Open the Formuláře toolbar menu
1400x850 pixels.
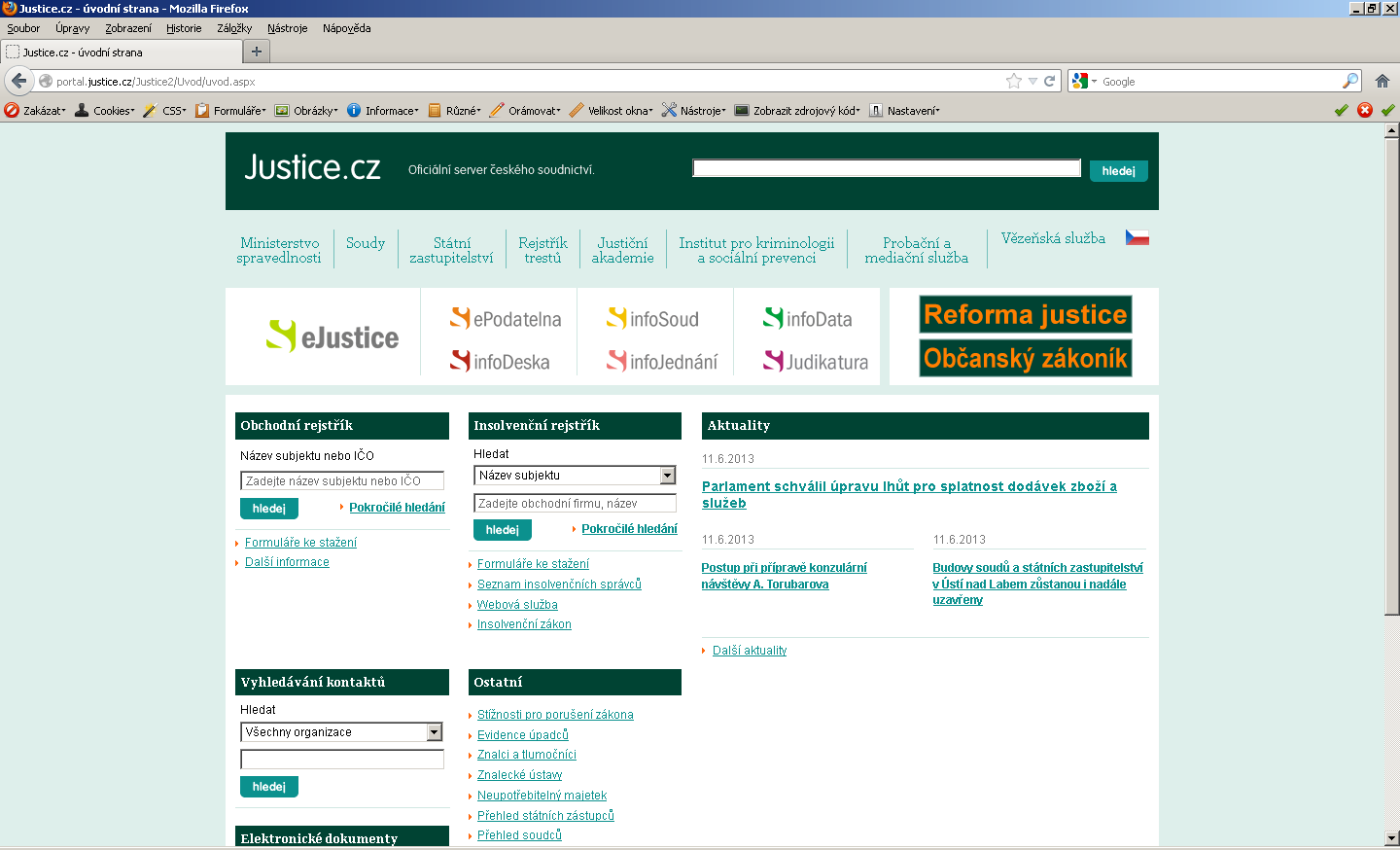[230, 111]
